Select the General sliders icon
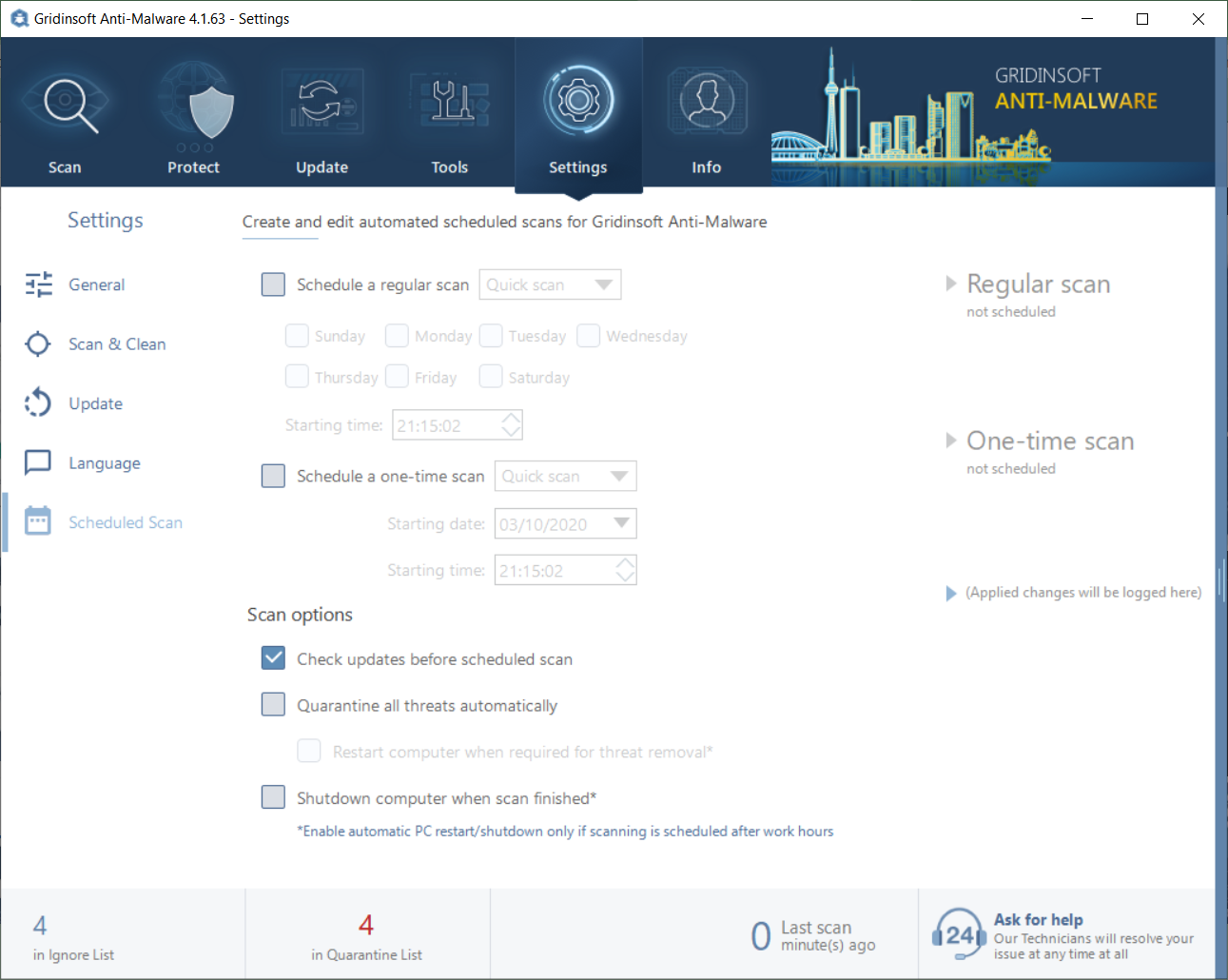This screenshot has height=980, width=1228. pos(39,284)
